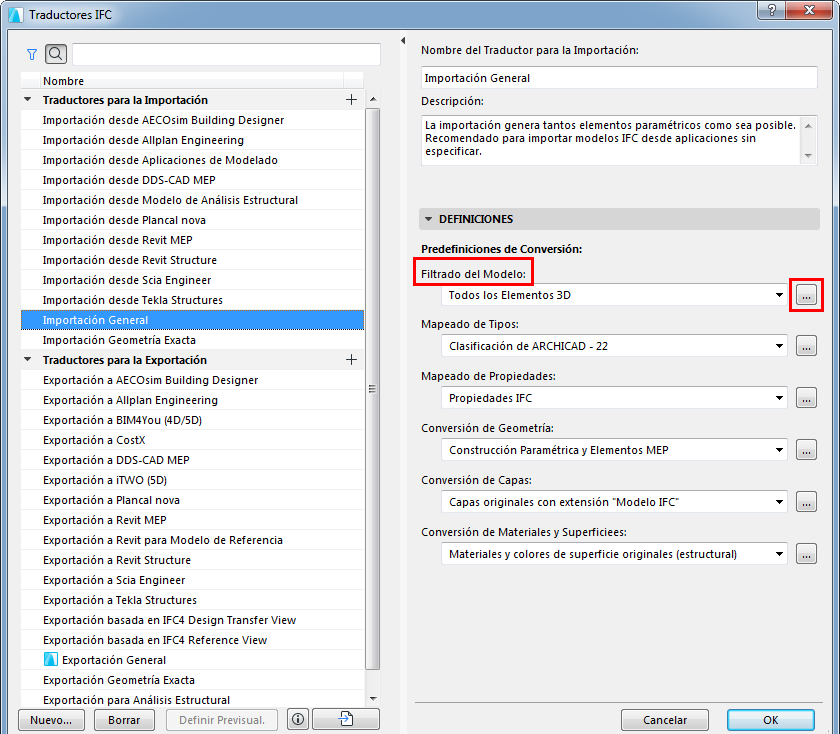Select Exportación a iTWO (5D)
Viewport: 840px width, 734px height.
[192, 480]
